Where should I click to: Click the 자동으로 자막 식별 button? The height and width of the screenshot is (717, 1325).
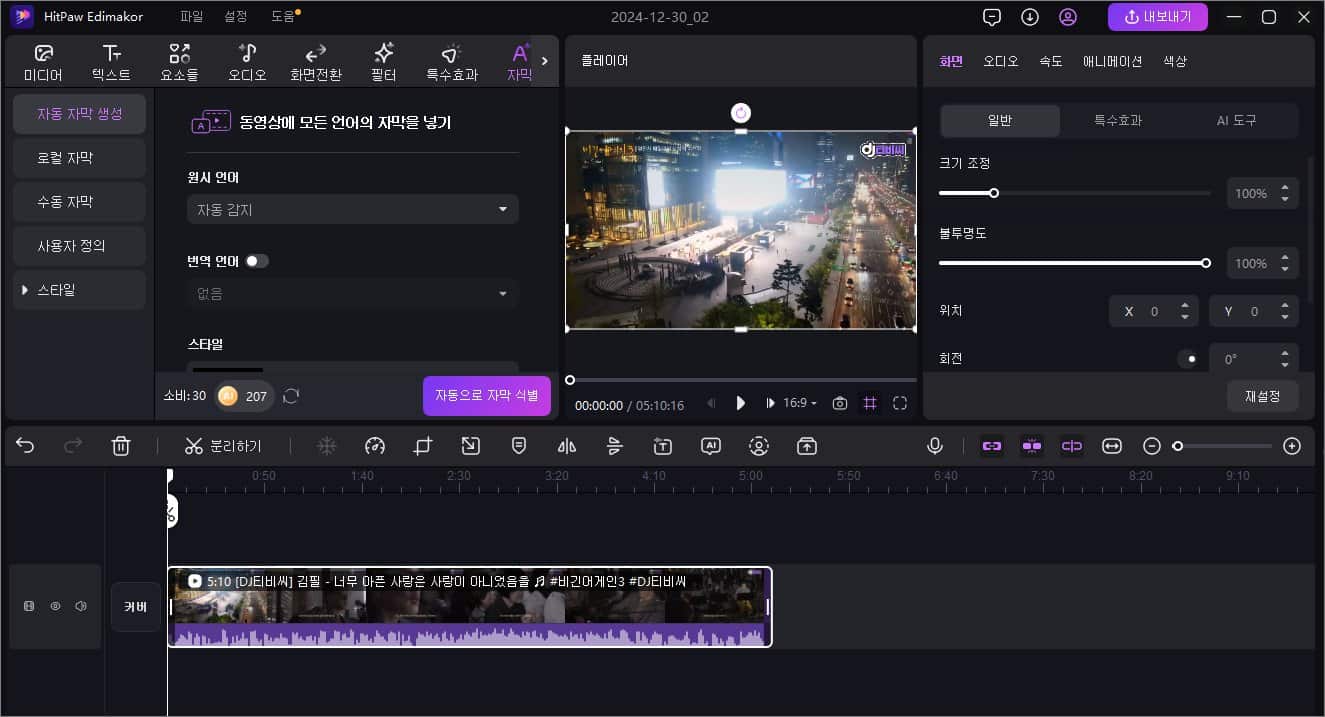pyautogui.click(x=486, y=395)
